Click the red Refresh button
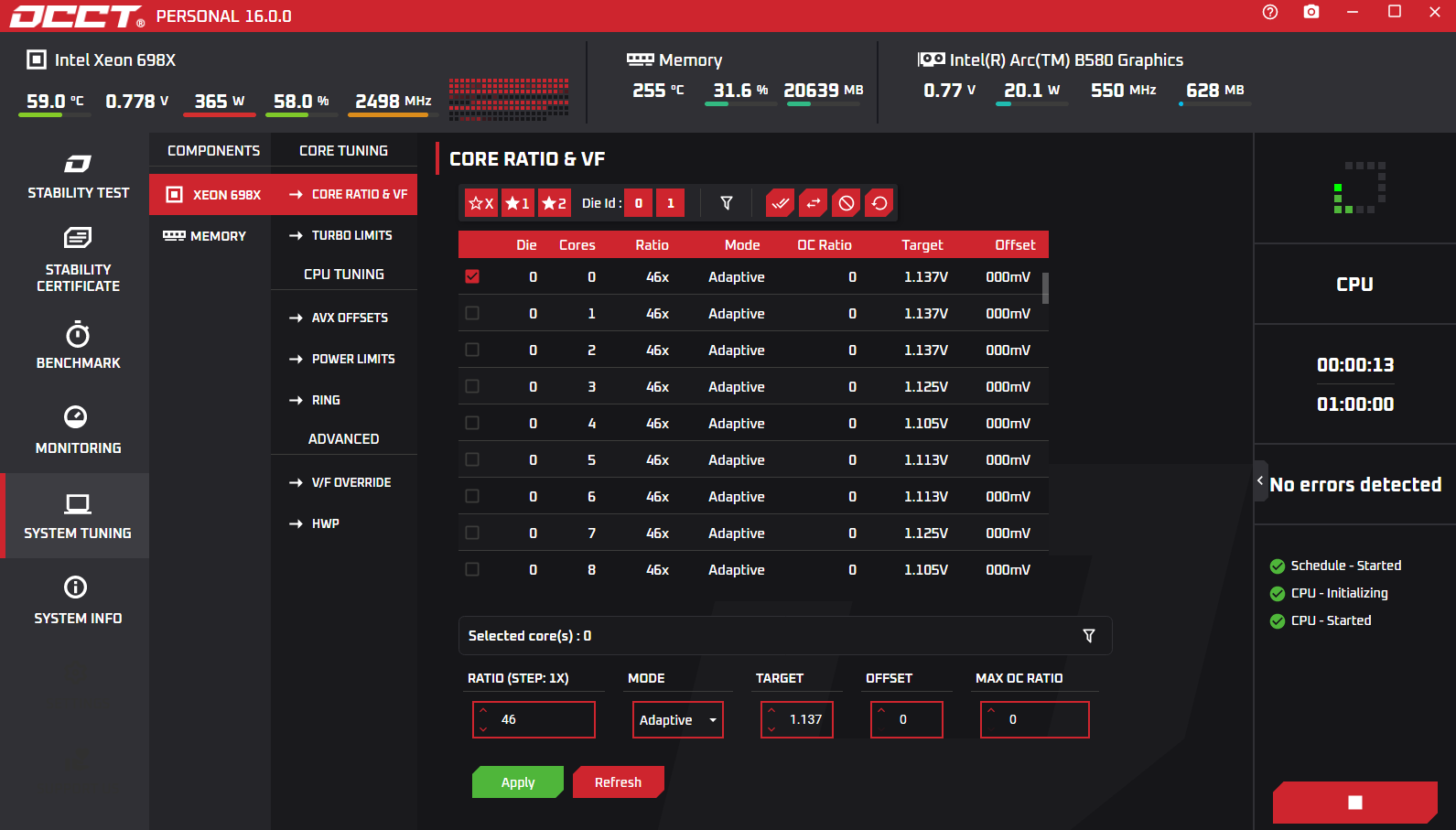 (x=618, y=782)
